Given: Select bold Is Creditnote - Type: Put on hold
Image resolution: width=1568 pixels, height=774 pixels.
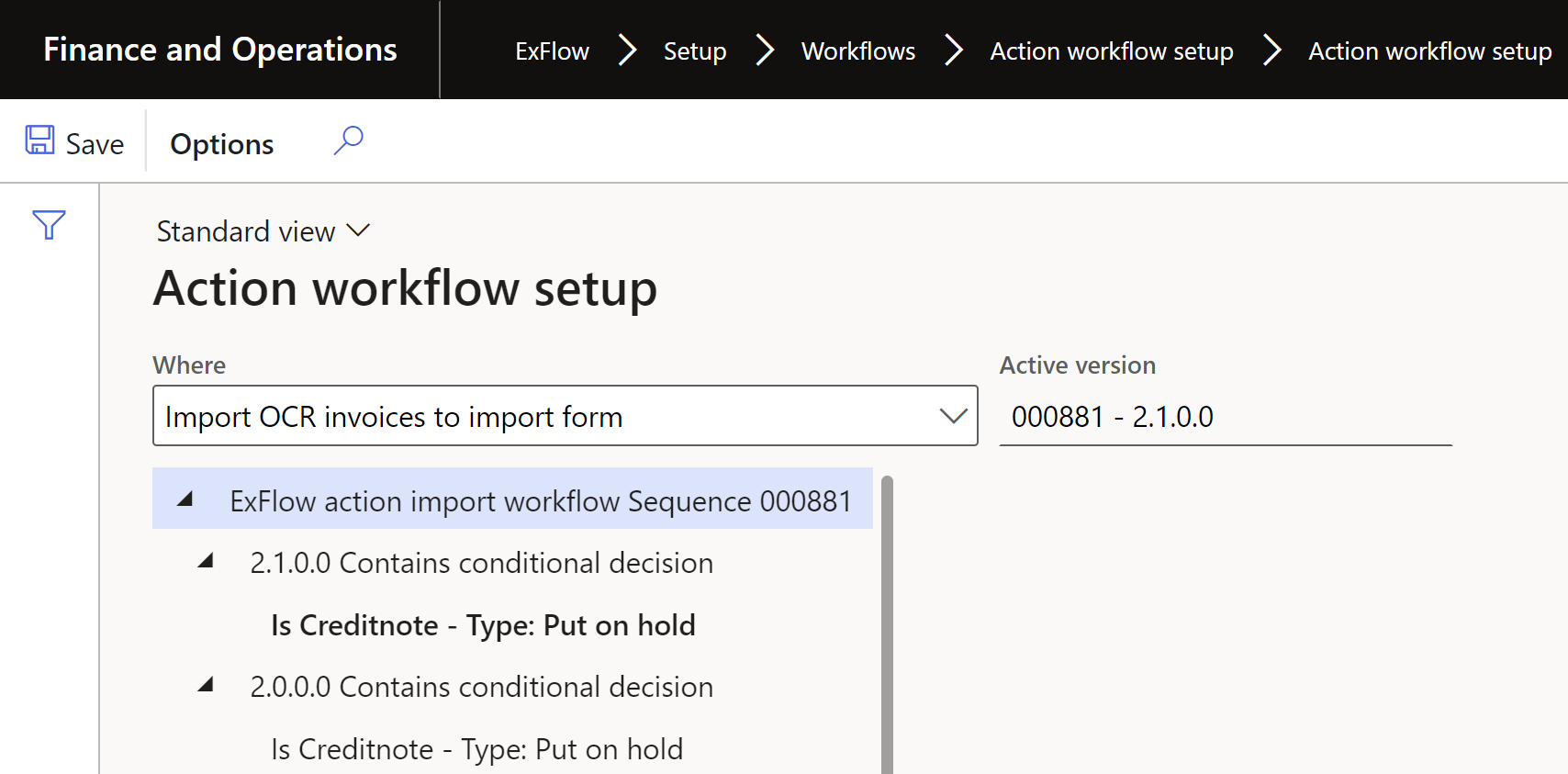Looking at the screenshot, I should click(x=484, y=625).
